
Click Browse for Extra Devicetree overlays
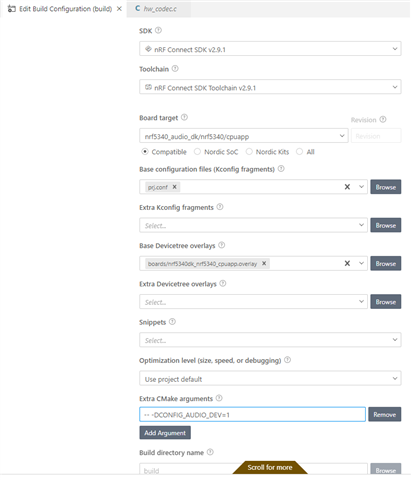point(386,302)
